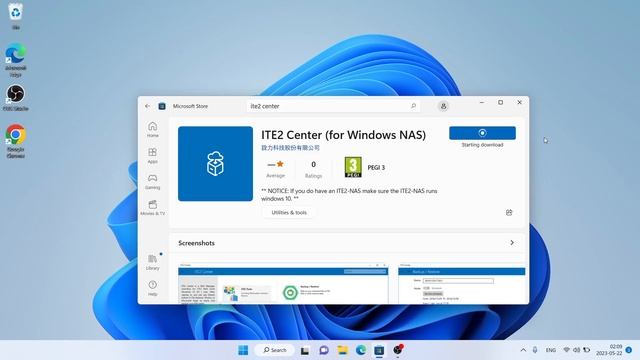Click the 0 Ratings count
Screen dimensions: 640x360
[313, 169]
